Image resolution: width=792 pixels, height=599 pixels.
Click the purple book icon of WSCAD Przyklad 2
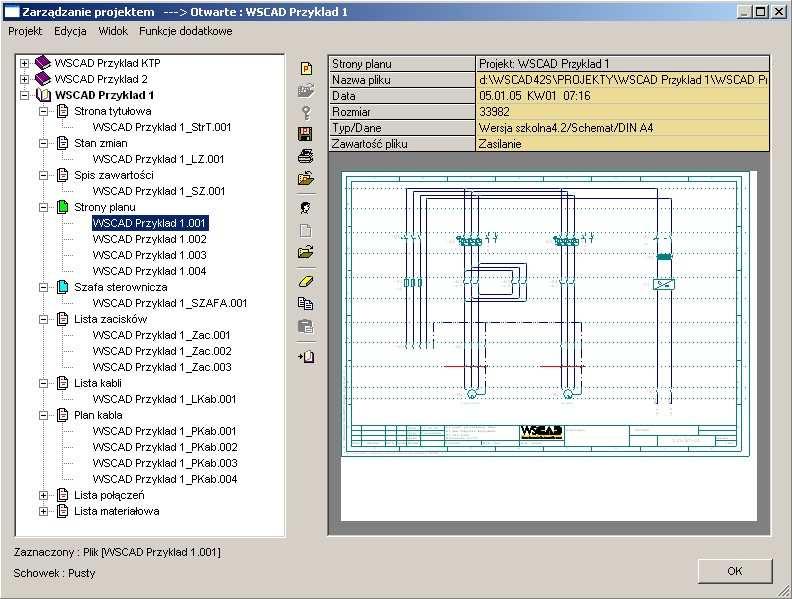(43, 79)
